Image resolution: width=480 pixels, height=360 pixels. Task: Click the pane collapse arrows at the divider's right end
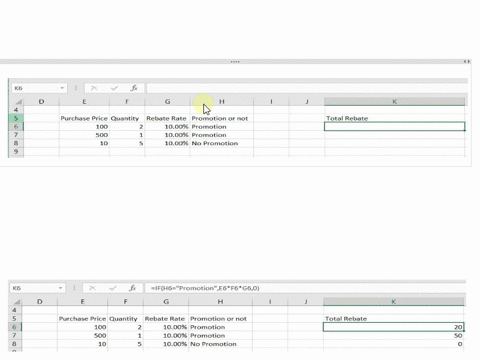(467, 61)
